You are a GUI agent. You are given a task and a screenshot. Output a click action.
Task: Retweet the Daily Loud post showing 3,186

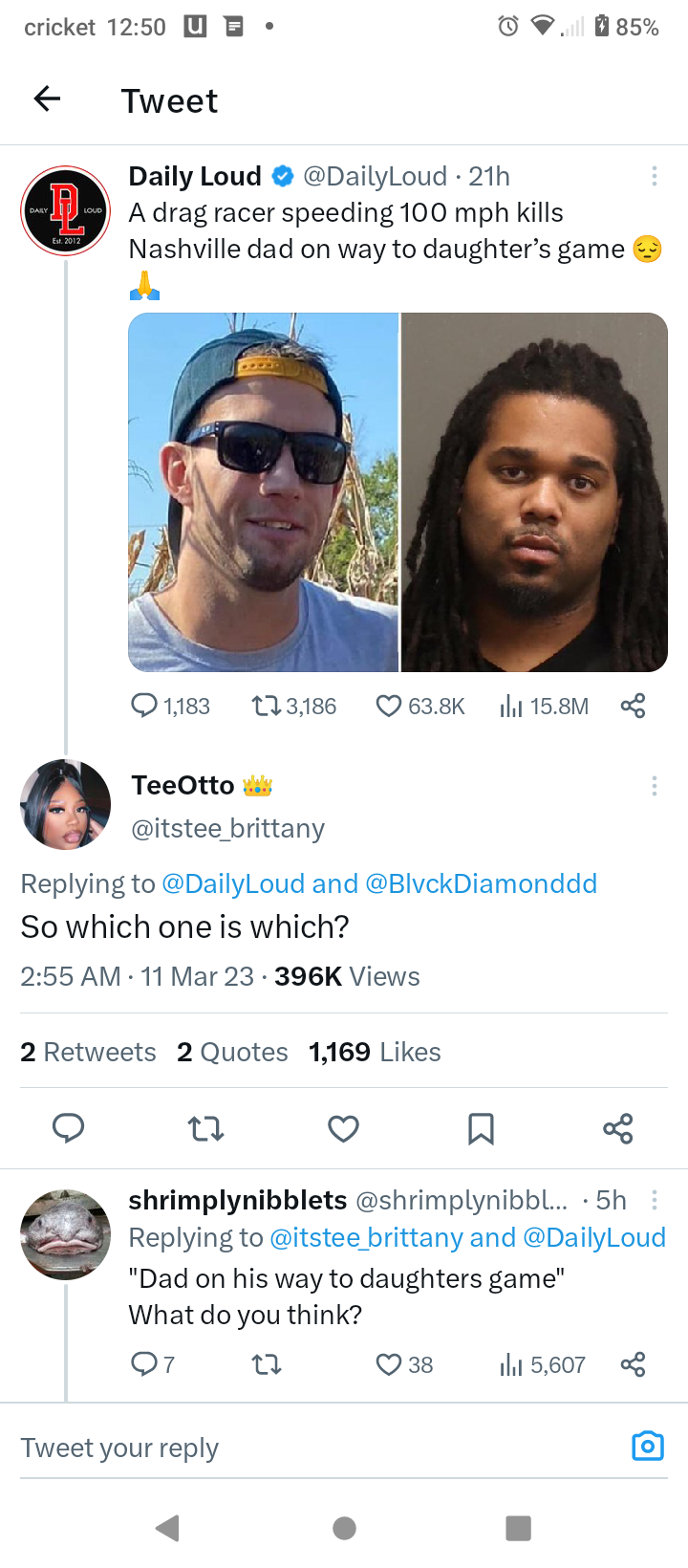pyautogui.click(x=266, y=707)
